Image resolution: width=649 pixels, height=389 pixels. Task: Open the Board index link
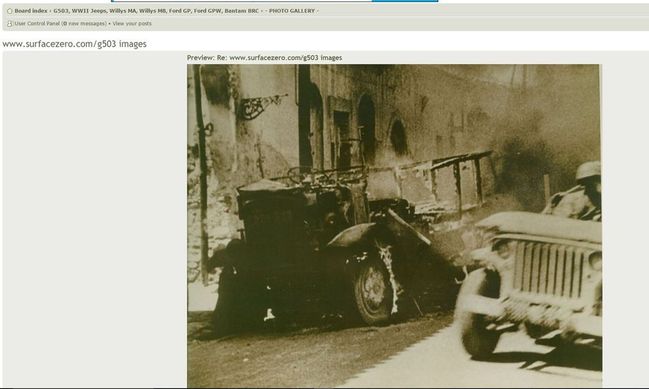pyautogui.click(x=31, y=11)
